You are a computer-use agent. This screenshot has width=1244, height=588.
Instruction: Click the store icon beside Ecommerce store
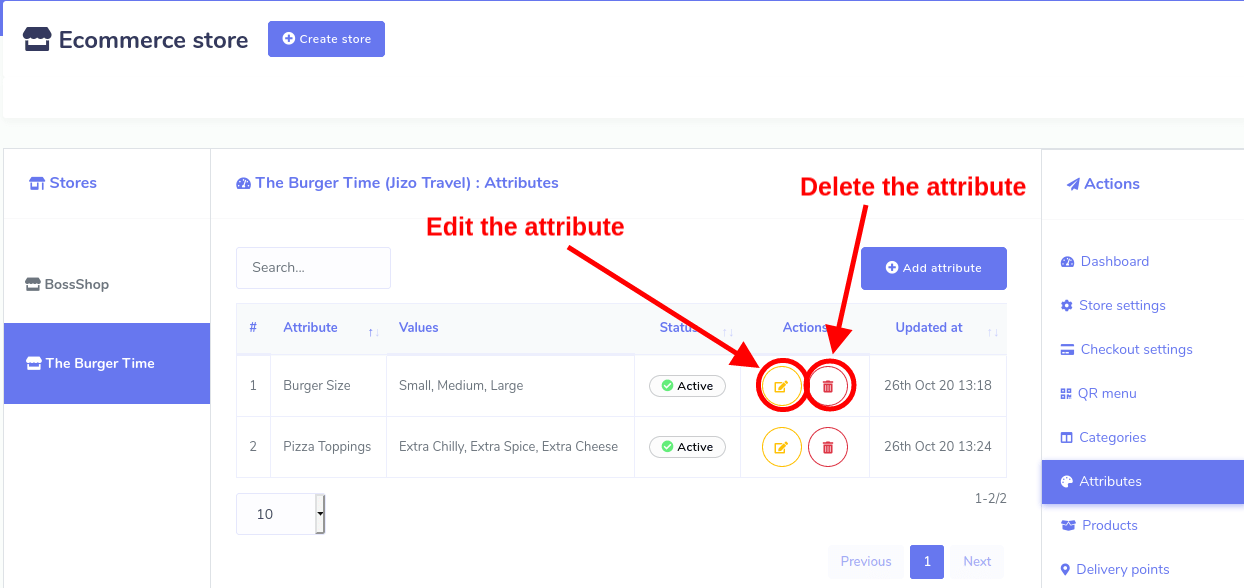(x=37, y=40)
